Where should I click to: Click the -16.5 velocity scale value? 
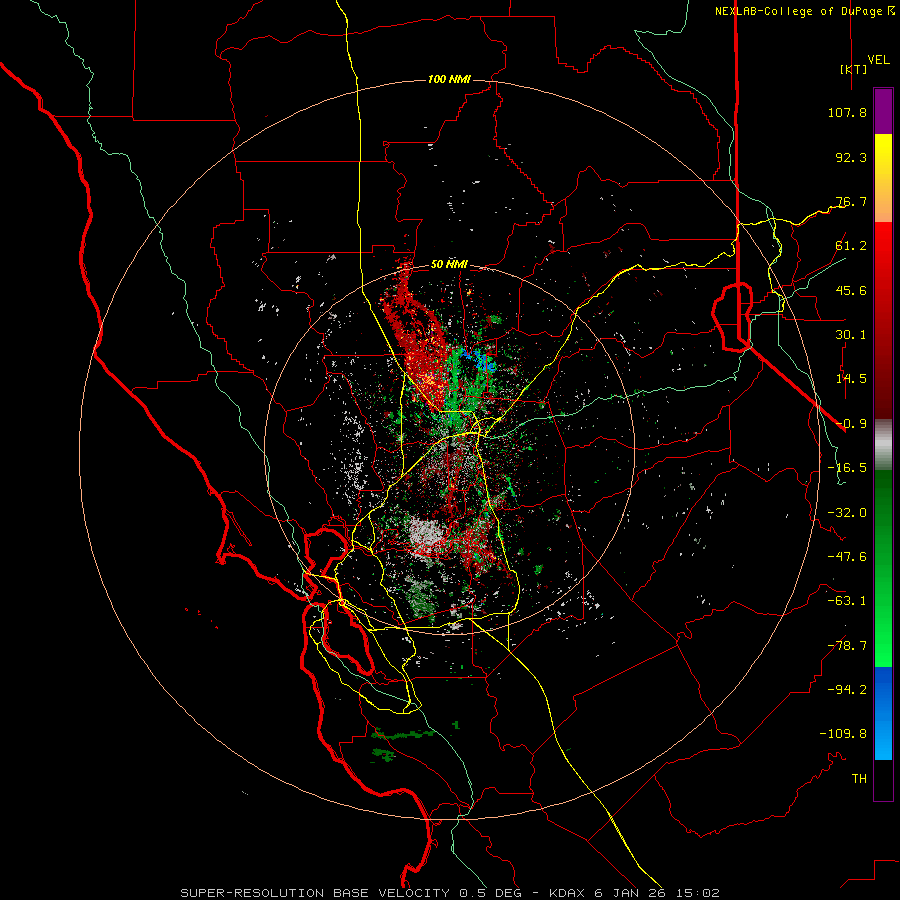(847, 468)
